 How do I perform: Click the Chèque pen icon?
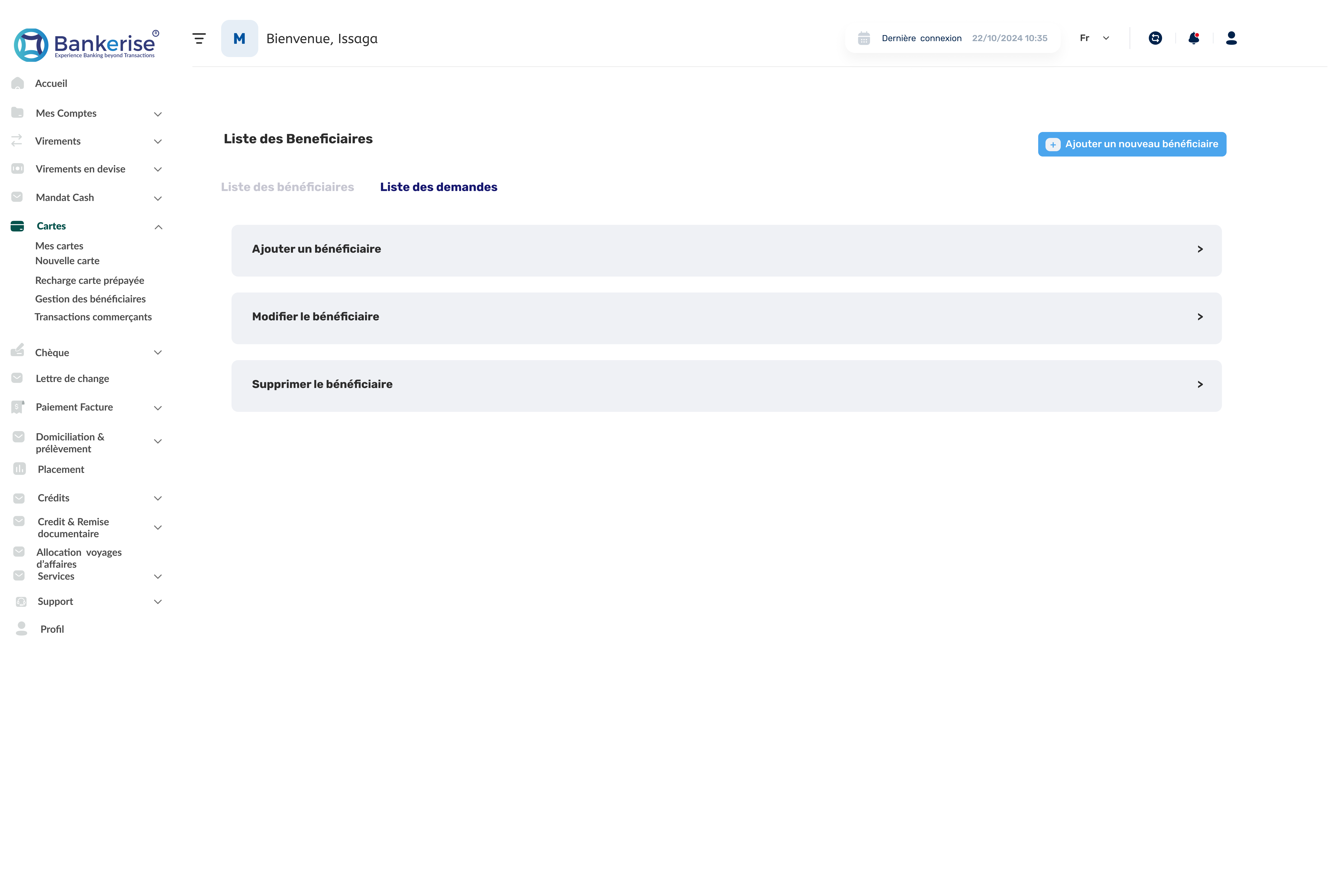click(x=18, y=350)
